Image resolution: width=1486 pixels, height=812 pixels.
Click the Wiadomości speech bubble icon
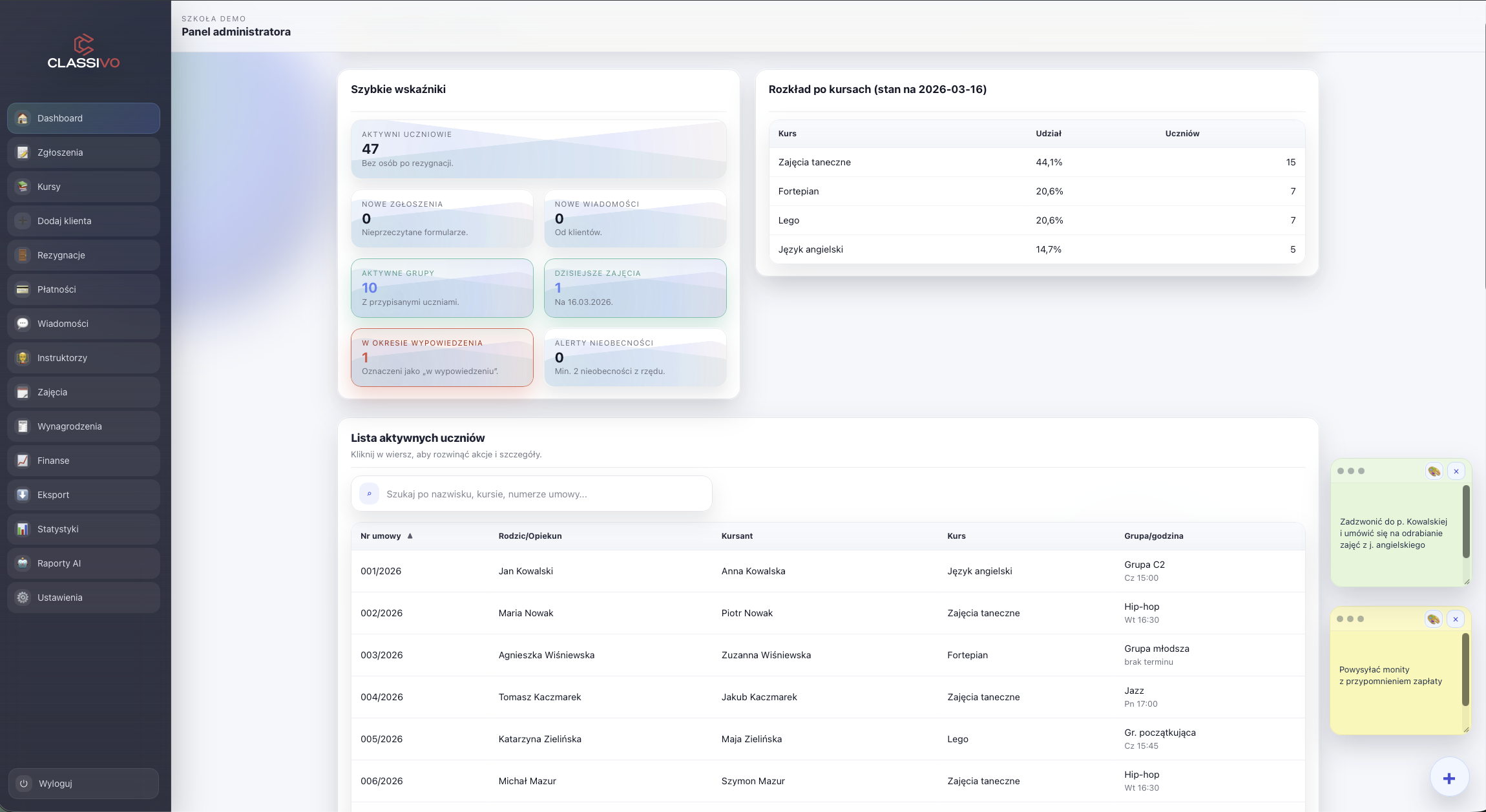(23, 324)
